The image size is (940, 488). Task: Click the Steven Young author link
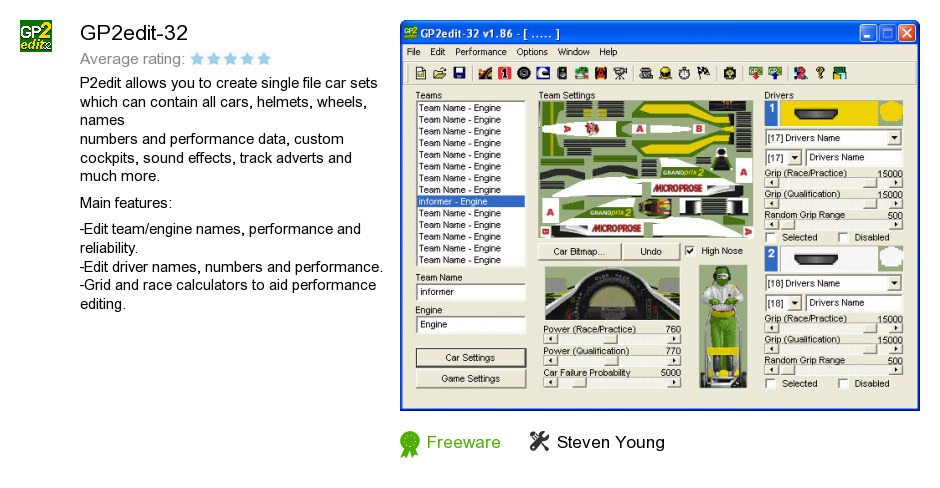(611, 442)
